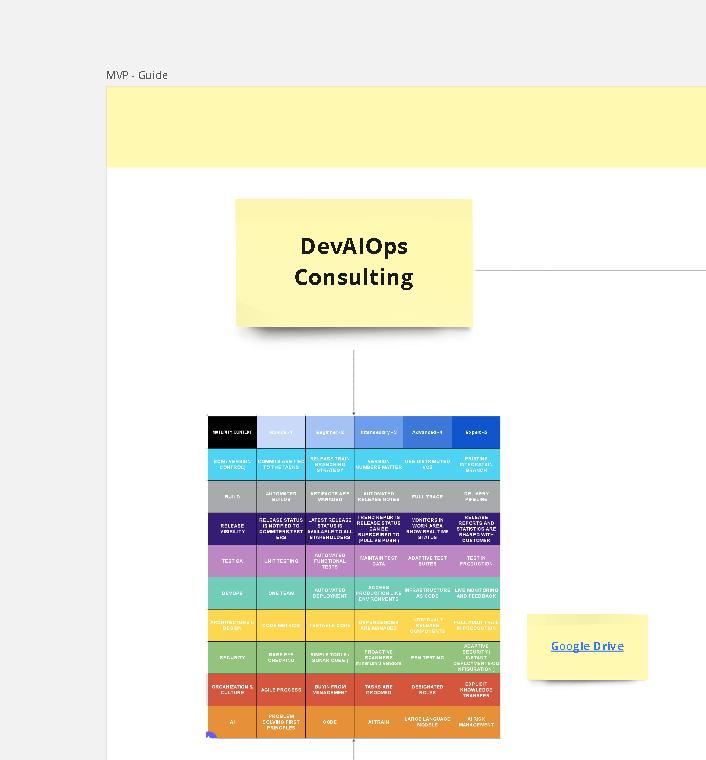
Task: Click the Organization & Culture row label
Action: click(232, 690)
